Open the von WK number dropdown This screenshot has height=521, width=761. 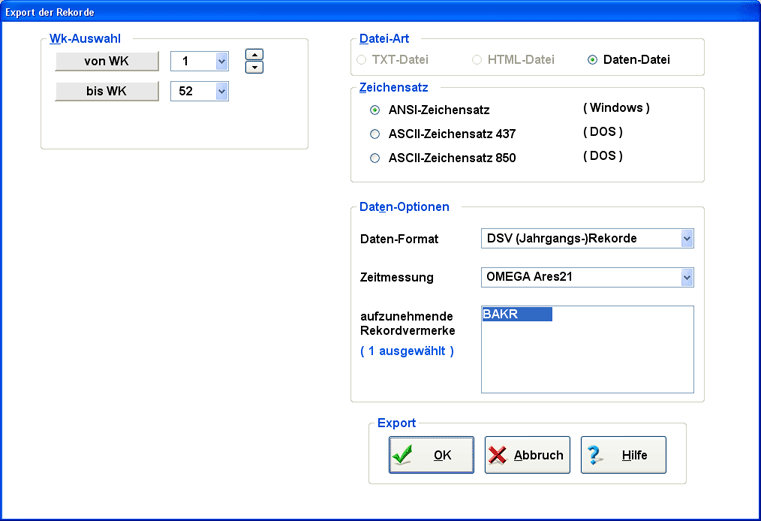pos(221,62)
